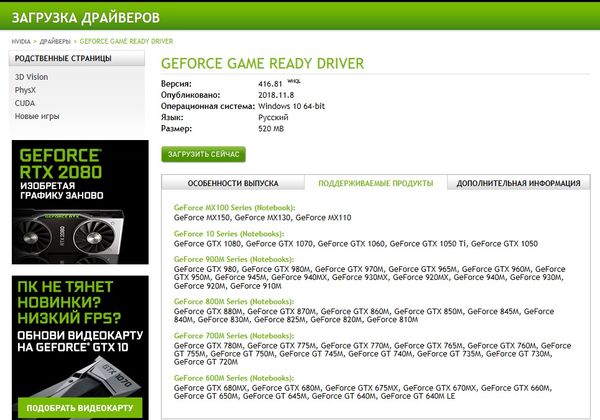
Task: Click GeForce 700M Series (Notebooks) heading
Action: point(234,335)
